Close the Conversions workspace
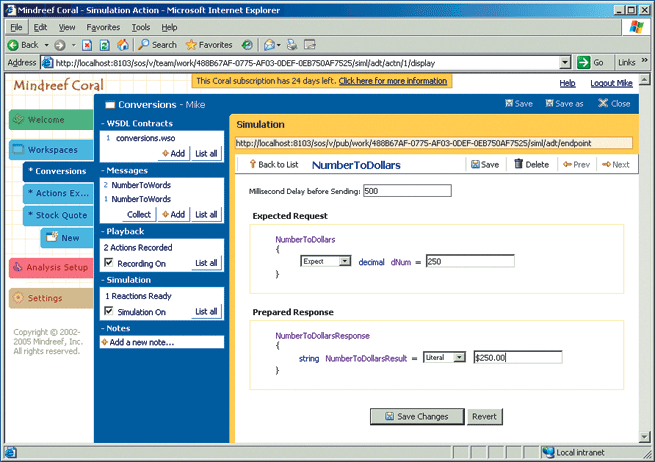This screenshot has width=655, height=462. (613, 103)
